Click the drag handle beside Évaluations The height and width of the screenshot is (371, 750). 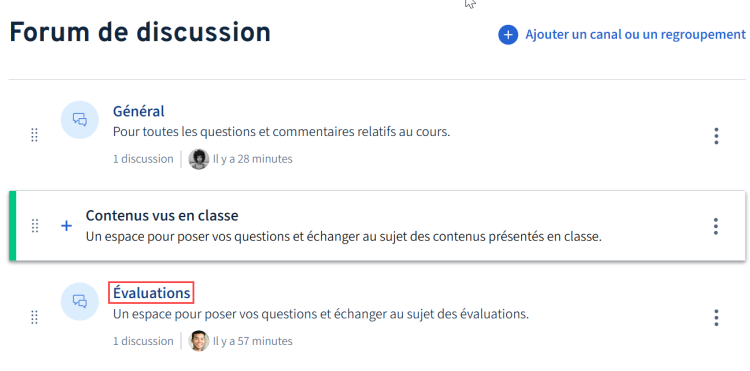coord(34,317)
